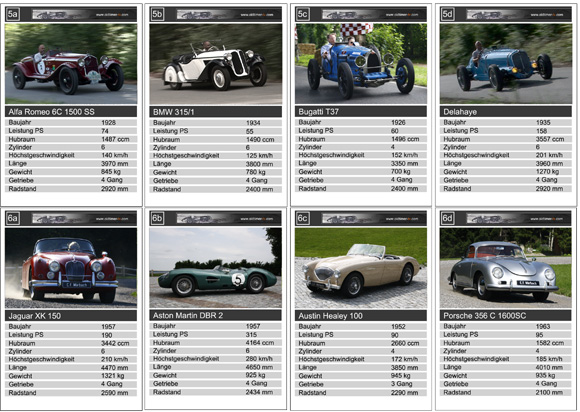
Task: Click Delahaye Hubraum value 3557 ccm
Action: point(550,139)
